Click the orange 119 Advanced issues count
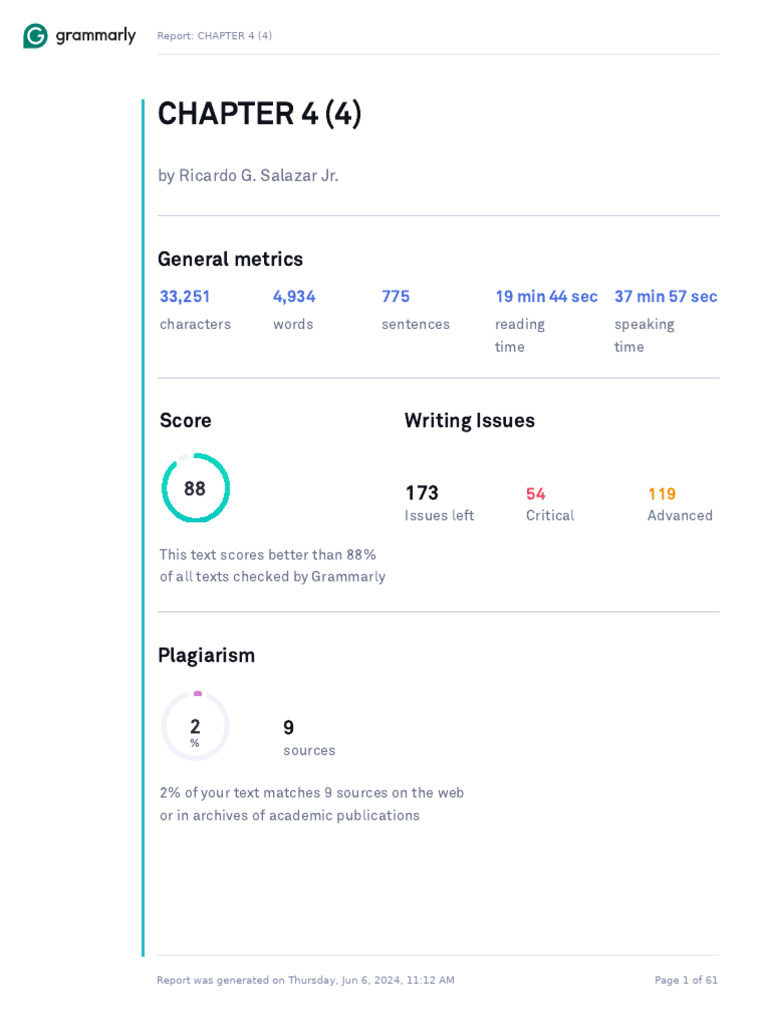 pos(662,494)
